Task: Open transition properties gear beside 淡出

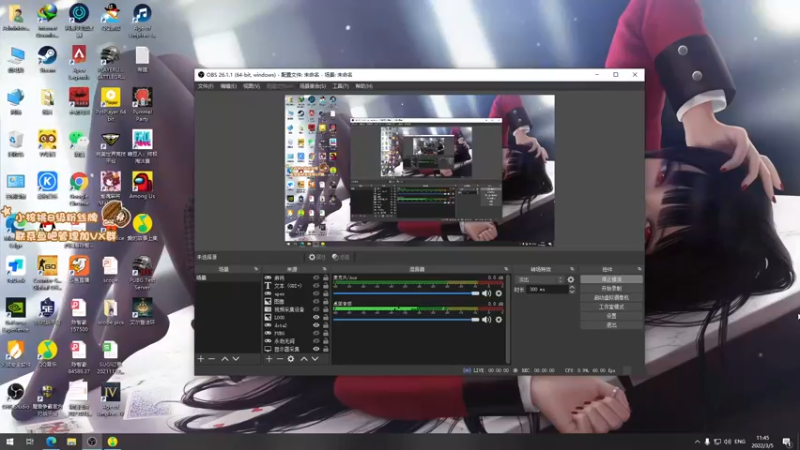Action: (x=571, y=280)
